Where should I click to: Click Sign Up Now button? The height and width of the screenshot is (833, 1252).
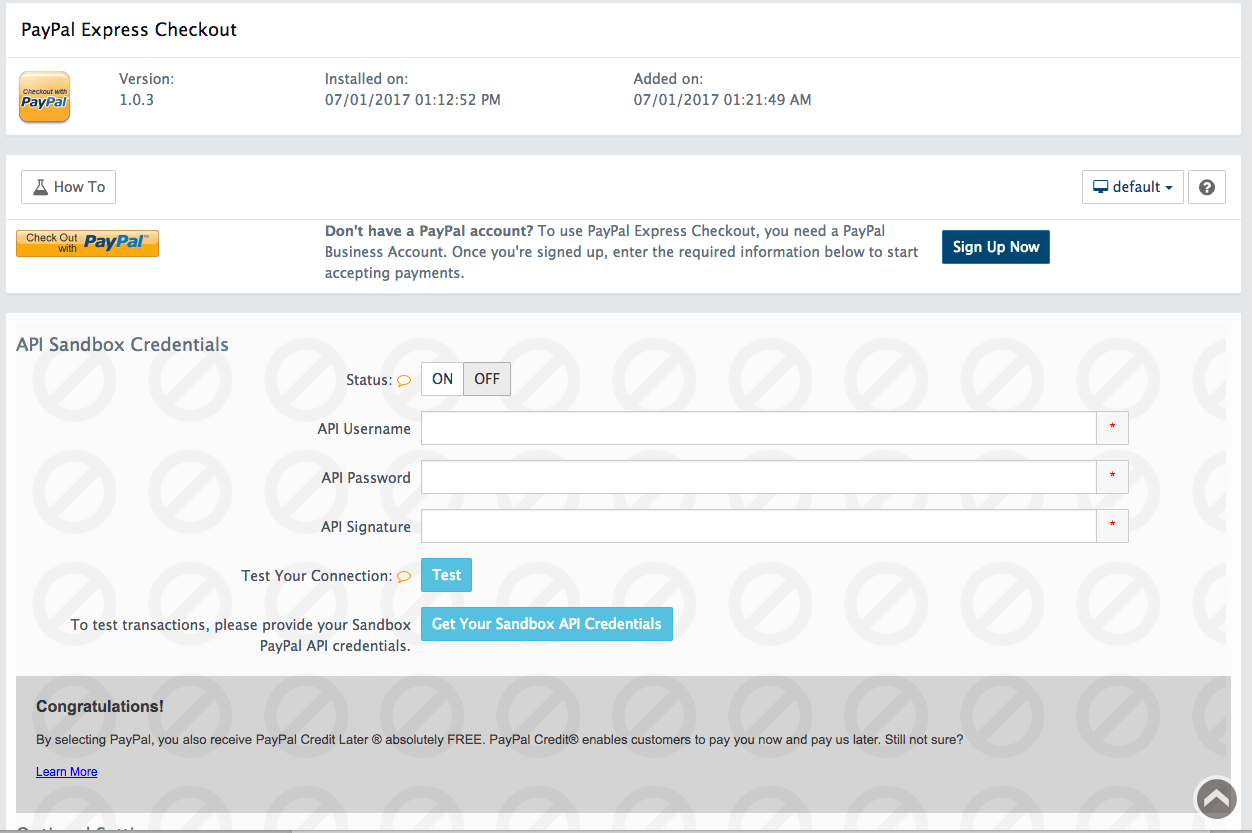click(x=996, y=247)
